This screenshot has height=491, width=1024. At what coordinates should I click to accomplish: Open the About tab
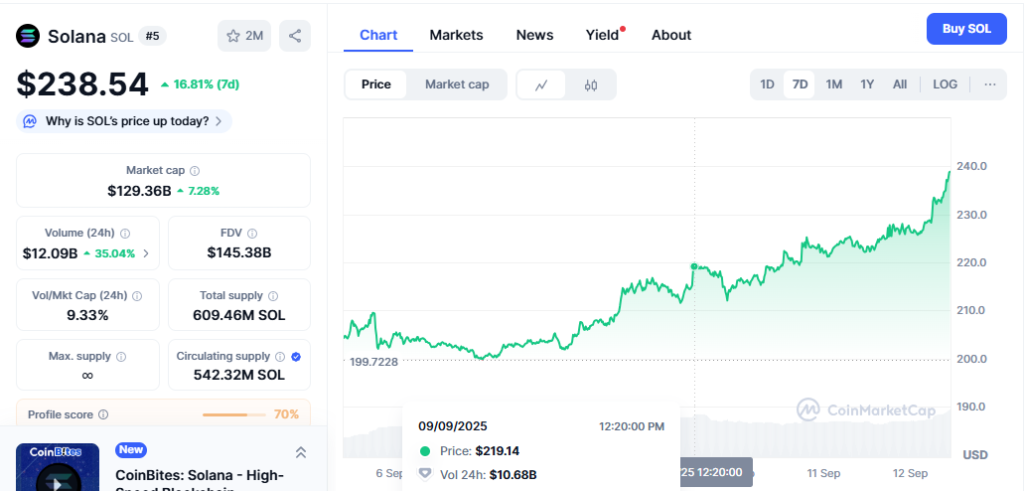(x=671, y=35)
